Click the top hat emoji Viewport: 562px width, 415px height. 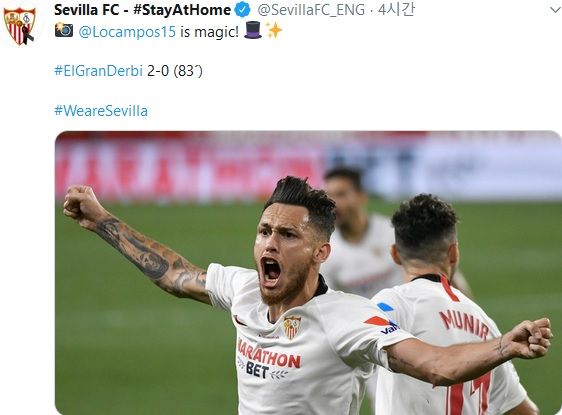[253, 30]
